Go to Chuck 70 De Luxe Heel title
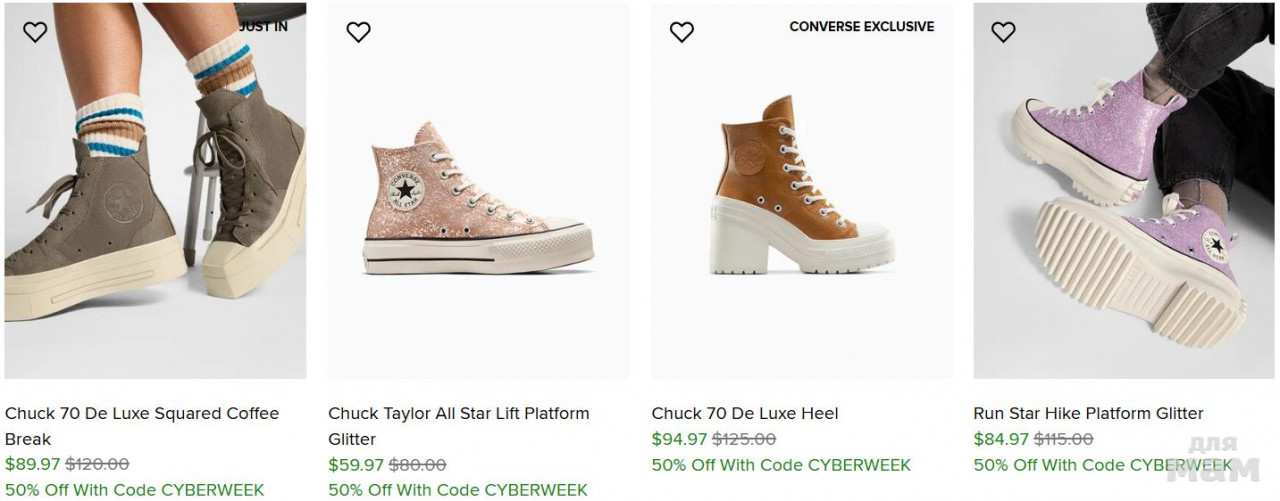Viewport: 1280px width, 501px height. pyautogui.click(x=744, y=413)
